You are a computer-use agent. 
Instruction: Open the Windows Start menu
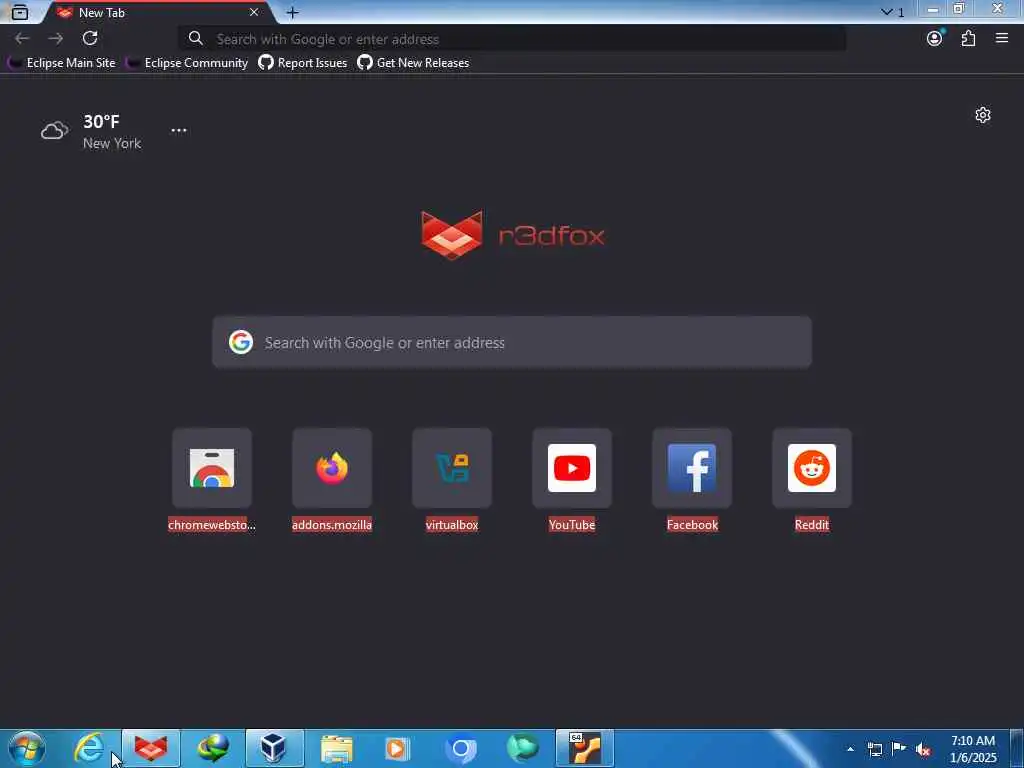(x=27, y=748)
